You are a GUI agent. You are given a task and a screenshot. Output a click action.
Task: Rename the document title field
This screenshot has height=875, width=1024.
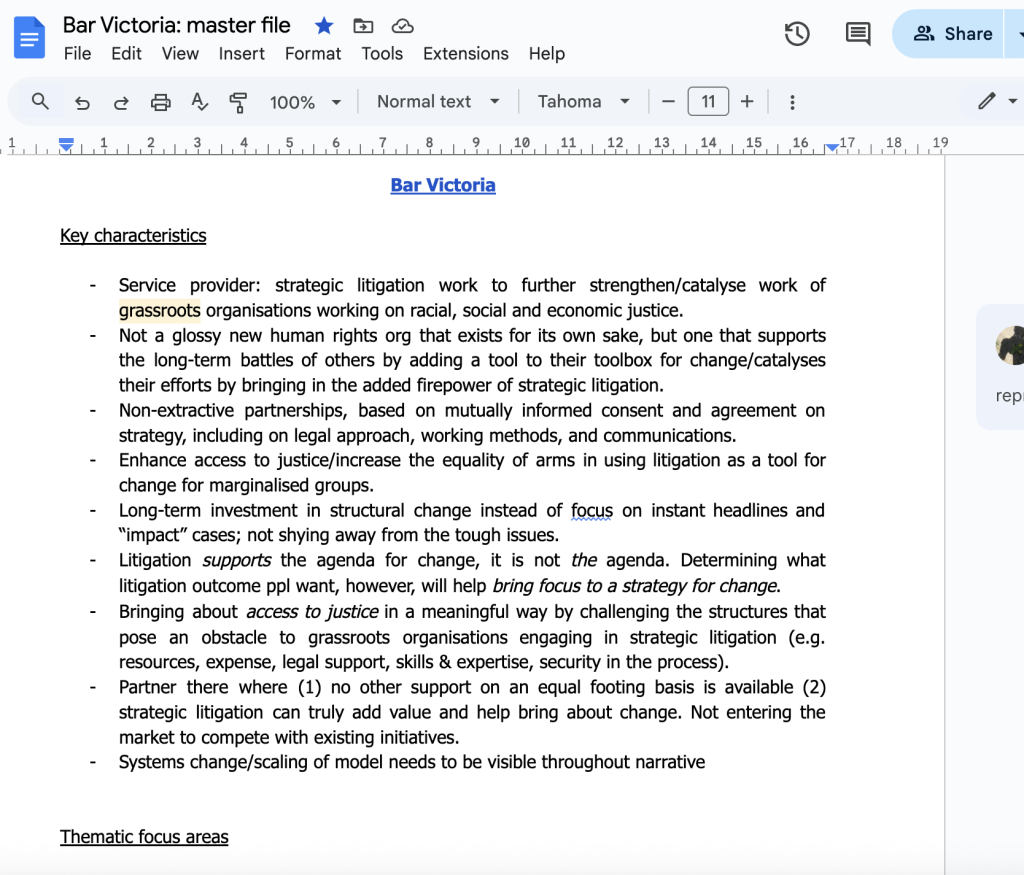pyautogui.click(x=176, y=25)
